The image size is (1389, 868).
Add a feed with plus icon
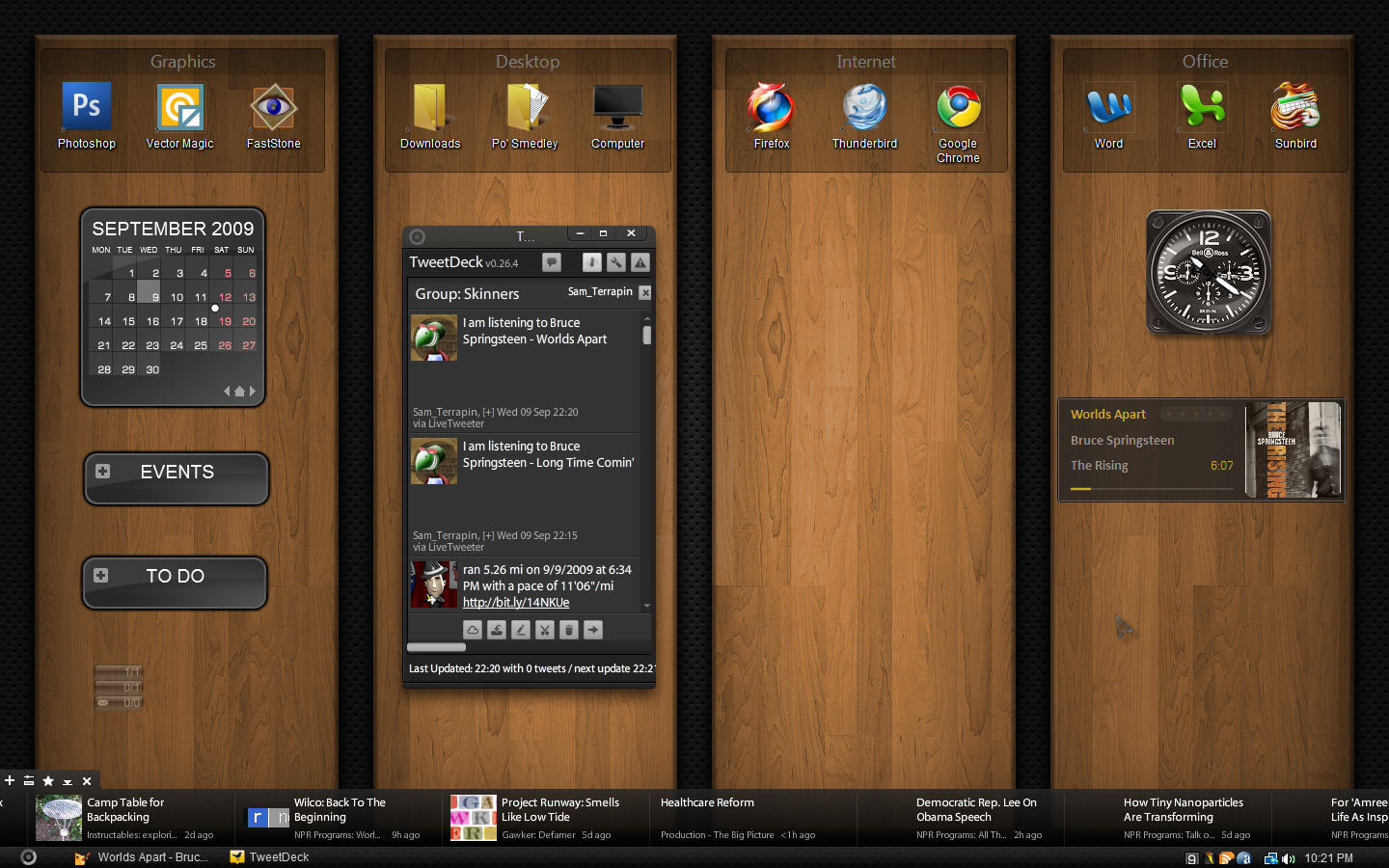pos(10,780)
